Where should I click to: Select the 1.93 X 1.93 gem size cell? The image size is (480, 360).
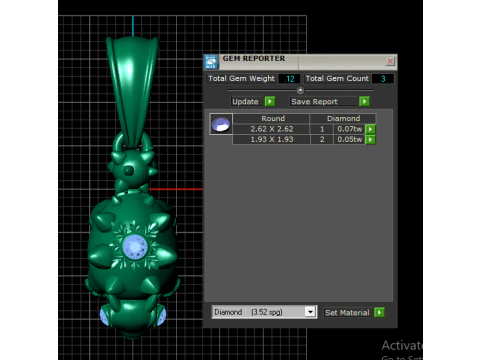coord(272,139)
